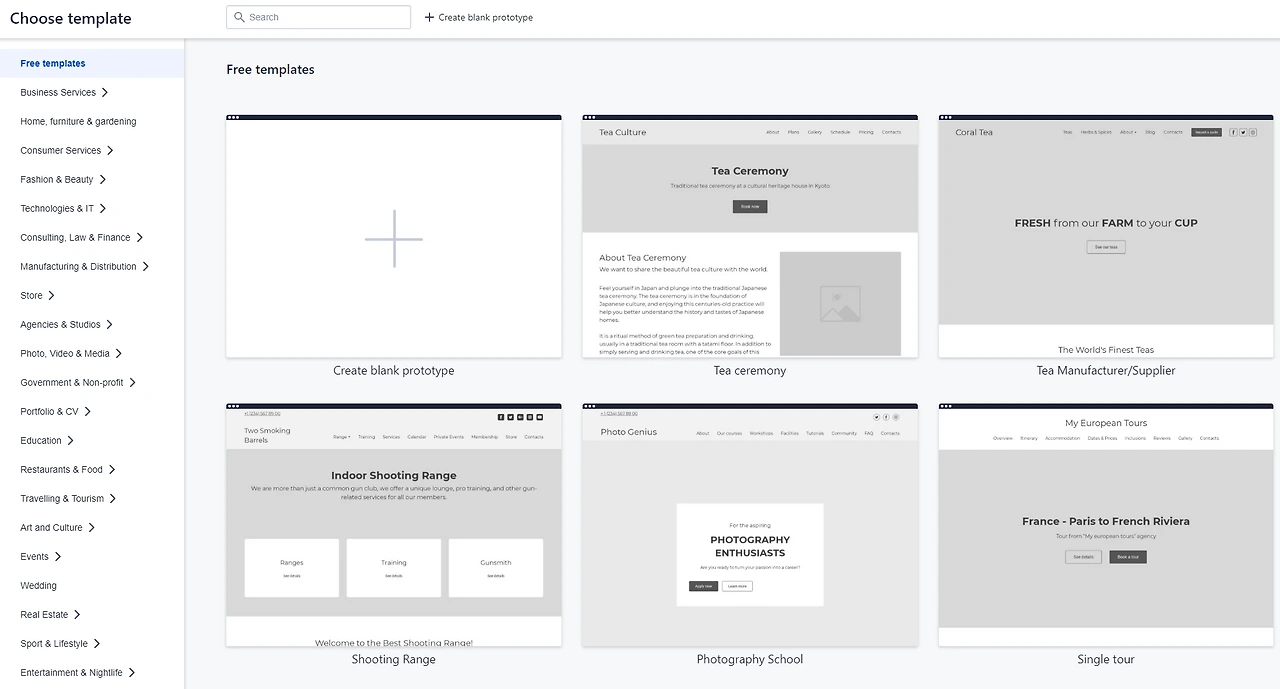The image size is (1280, 689).
Task: Open Real Estate category
Action: coord(44,614)
